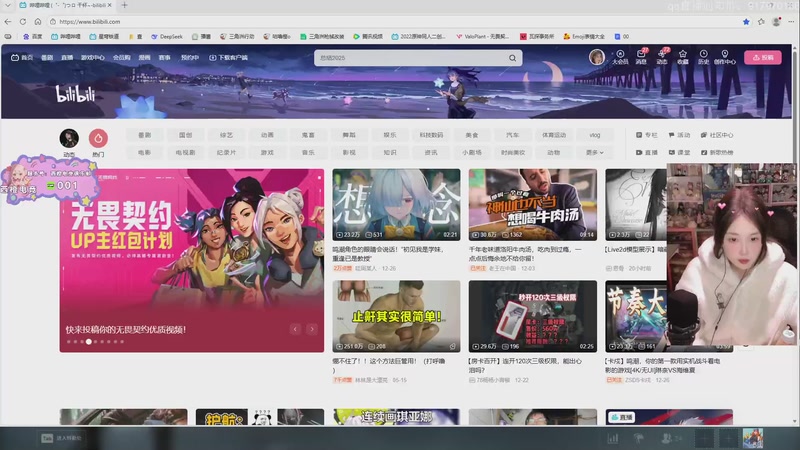The height and width of the screenshot is (450, 800).
Task: Open 消息 messages icon
Action: 641,57
